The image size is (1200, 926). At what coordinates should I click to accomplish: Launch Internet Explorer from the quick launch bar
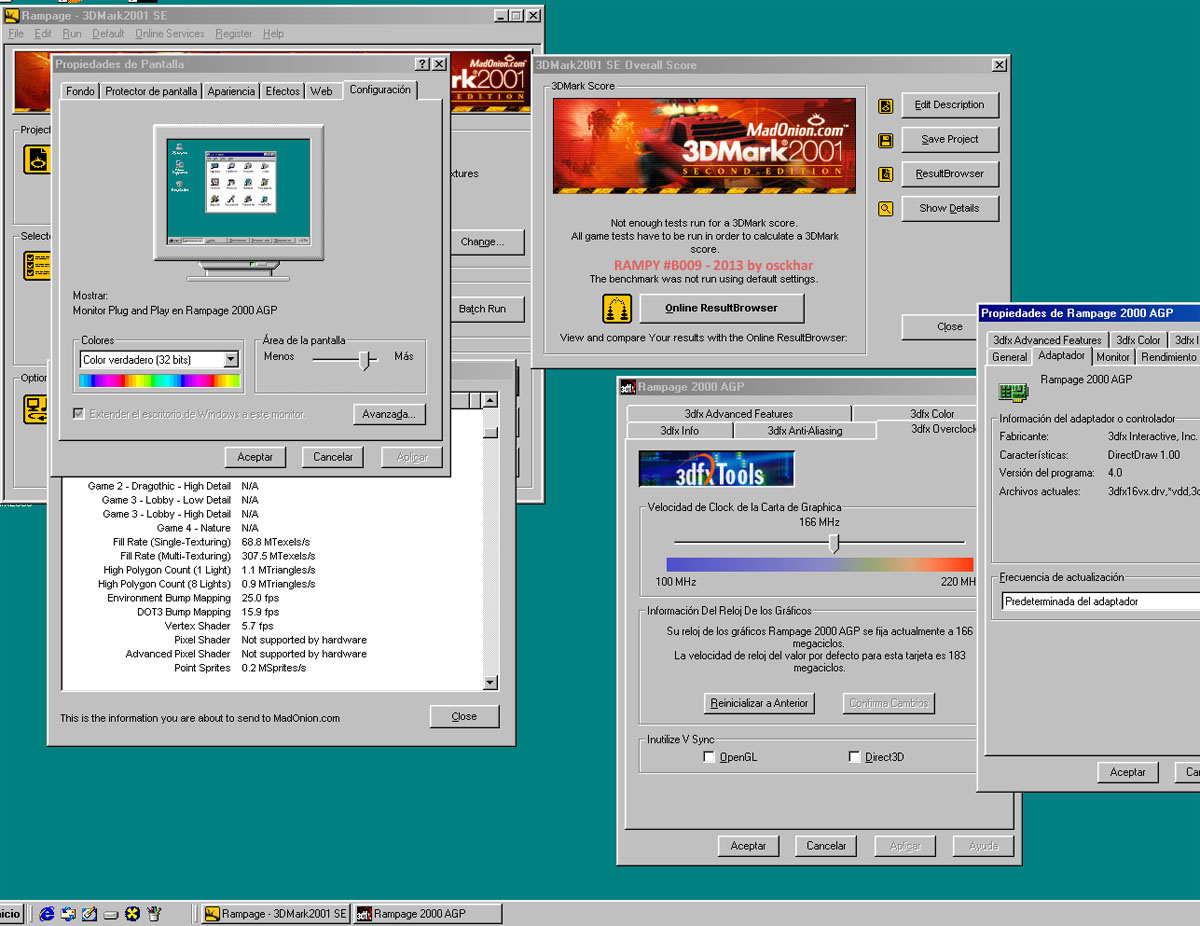[46, 913]
